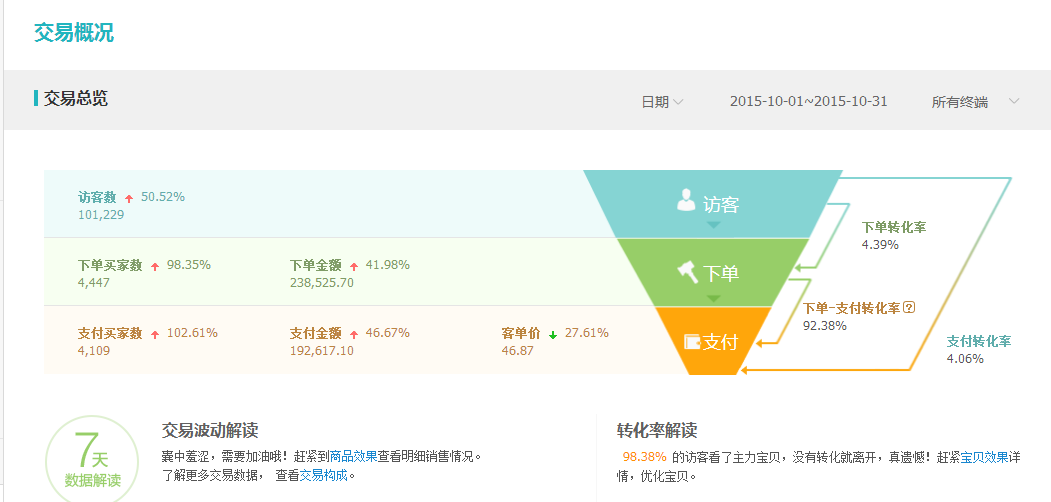The height and width of the screenshot is (502, 1051).
Task: Click the visitor person icon in funnel
Action: click(x=686, y=200)
